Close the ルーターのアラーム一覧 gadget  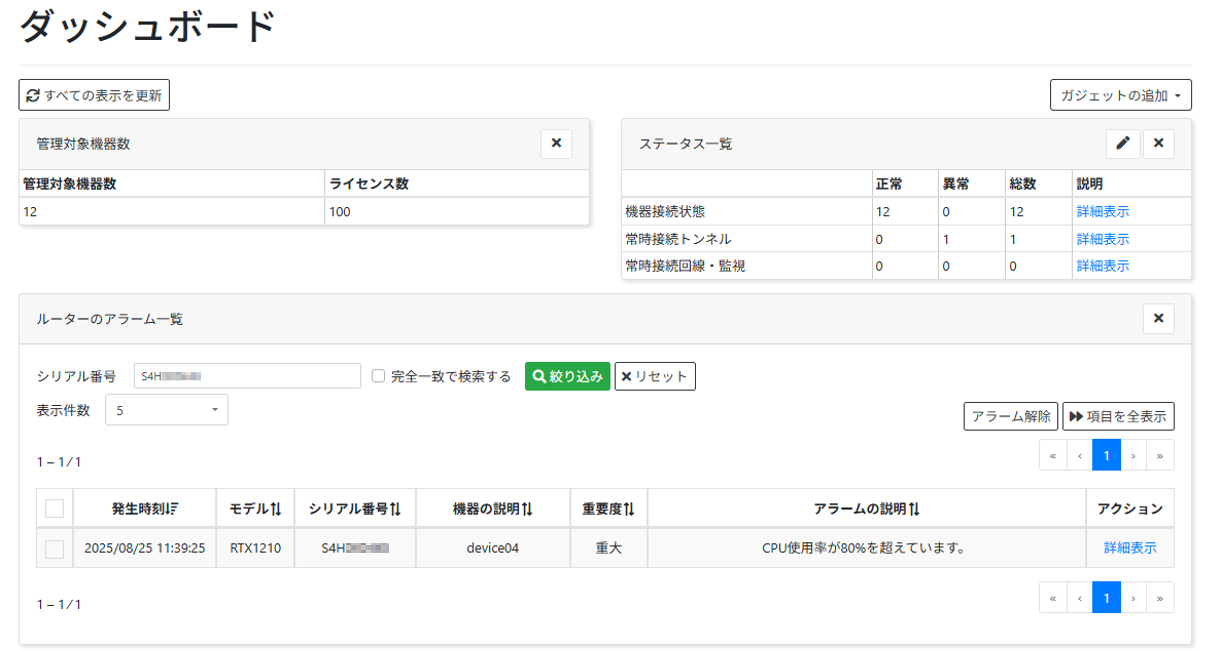pyautogui.click(x=1158, y=318)
